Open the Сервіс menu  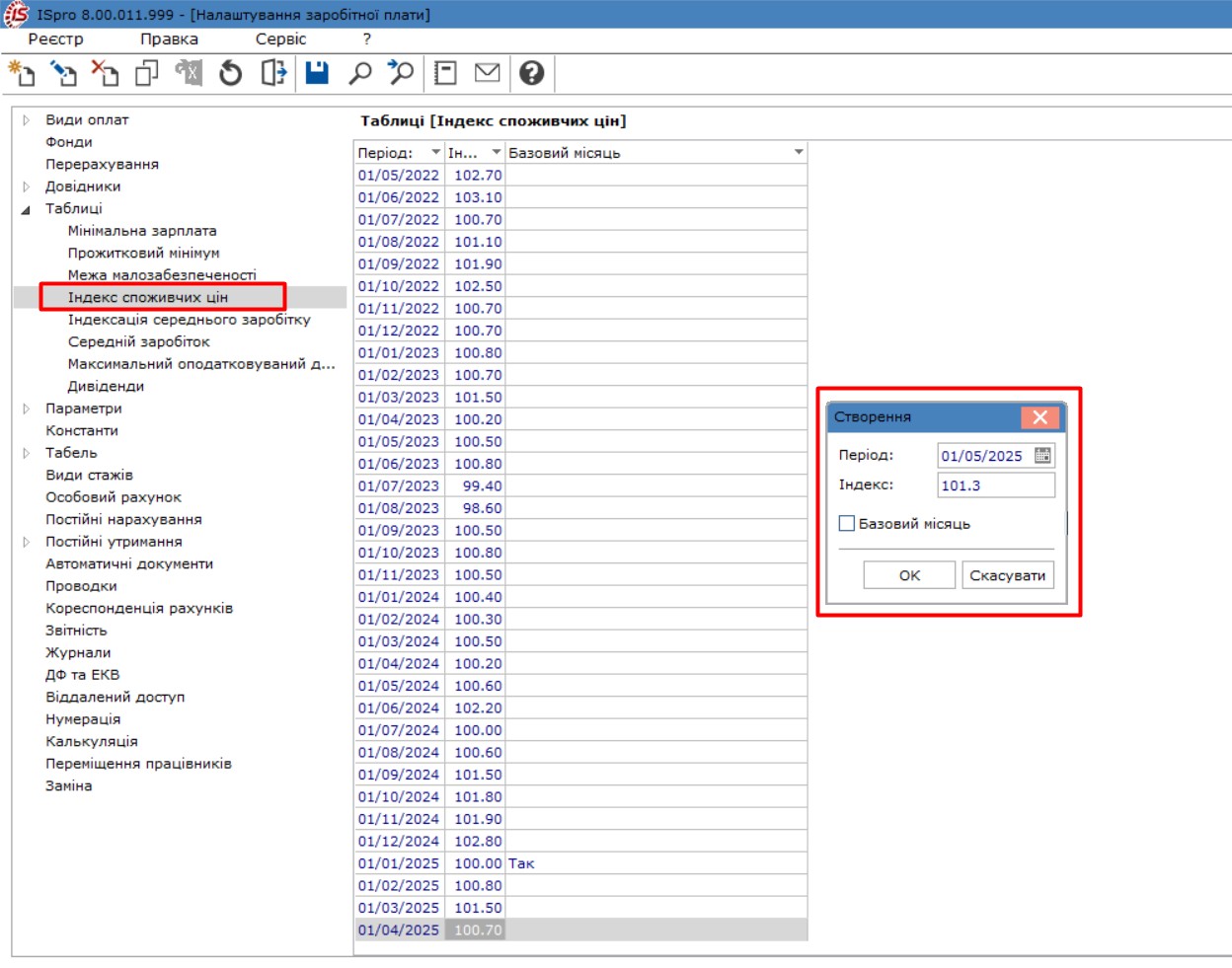click(x=280, y=39)
